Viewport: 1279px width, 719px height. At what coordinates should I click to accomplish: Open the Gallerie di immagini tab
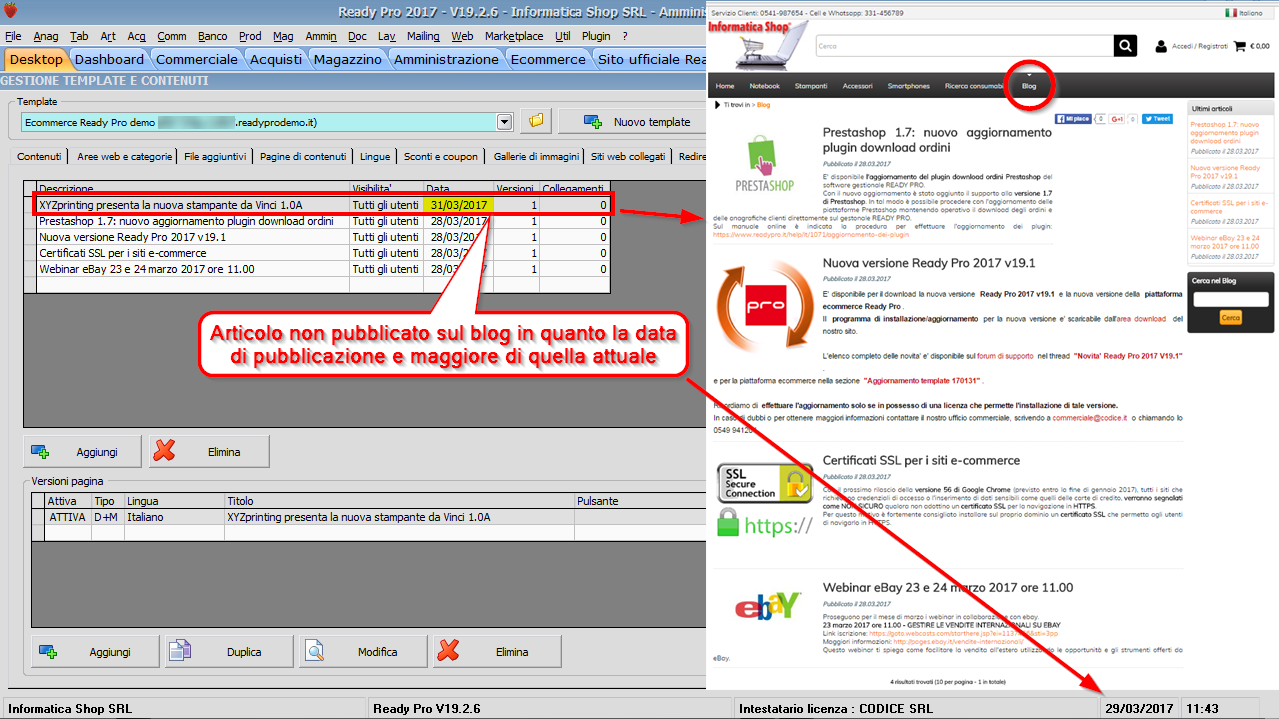tap(536, 156)
